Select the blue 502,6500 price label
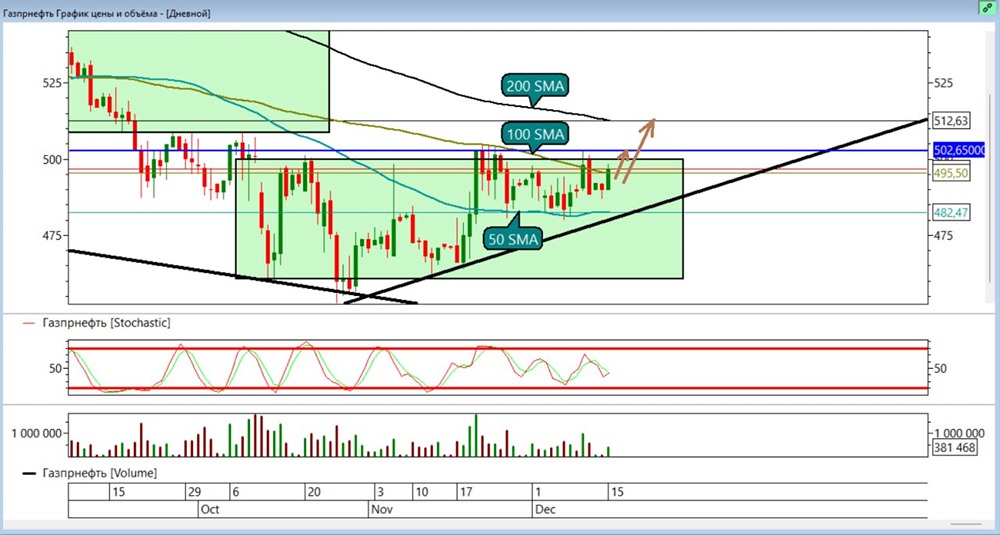Image resolution: width=1000 pixels, height=535 pixels. pyautogui.click(x=959, y=150)
